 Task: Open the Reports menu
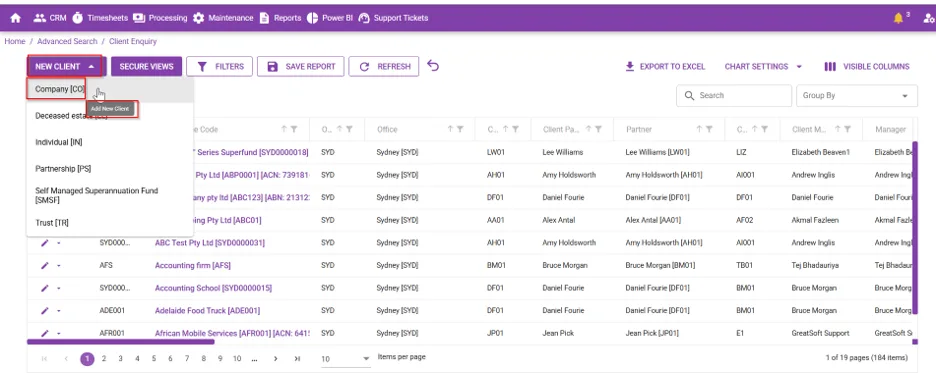(x=280, y=18)
